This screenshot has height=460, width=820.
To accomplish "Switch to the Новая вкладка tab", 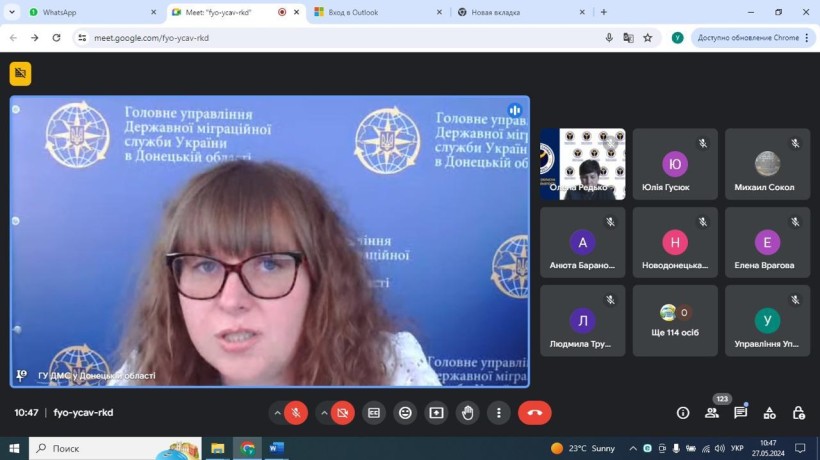I will (x=520, y=12).
